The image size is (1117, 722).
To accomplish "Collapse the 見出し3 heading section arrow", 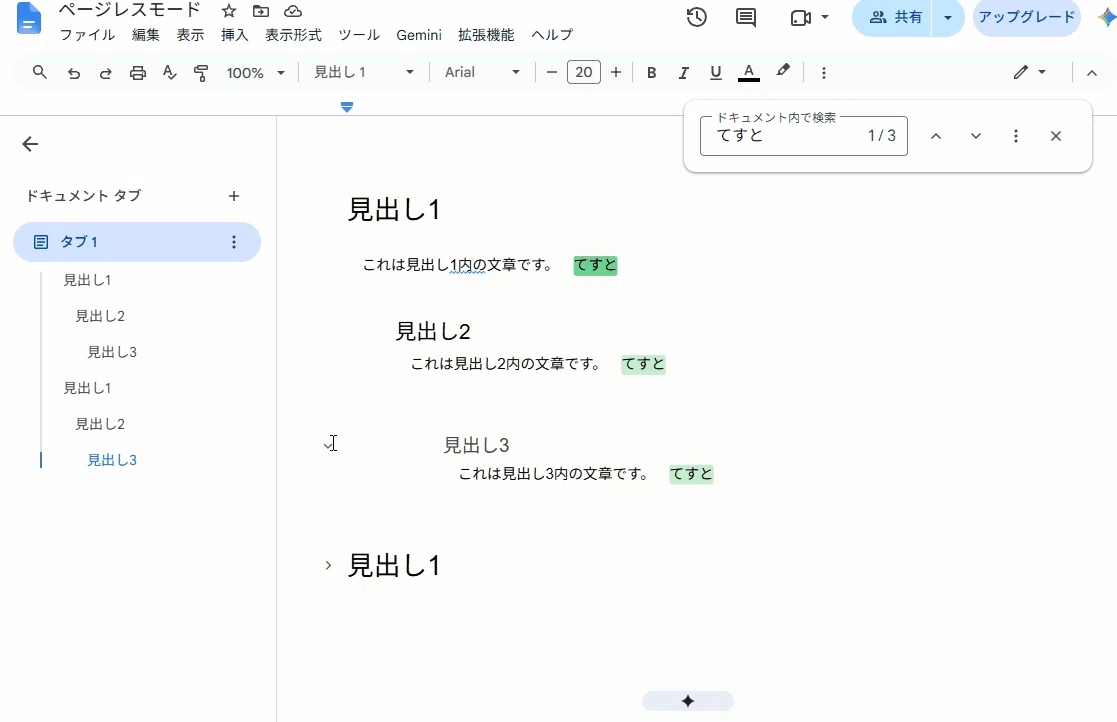I will 327,444.
